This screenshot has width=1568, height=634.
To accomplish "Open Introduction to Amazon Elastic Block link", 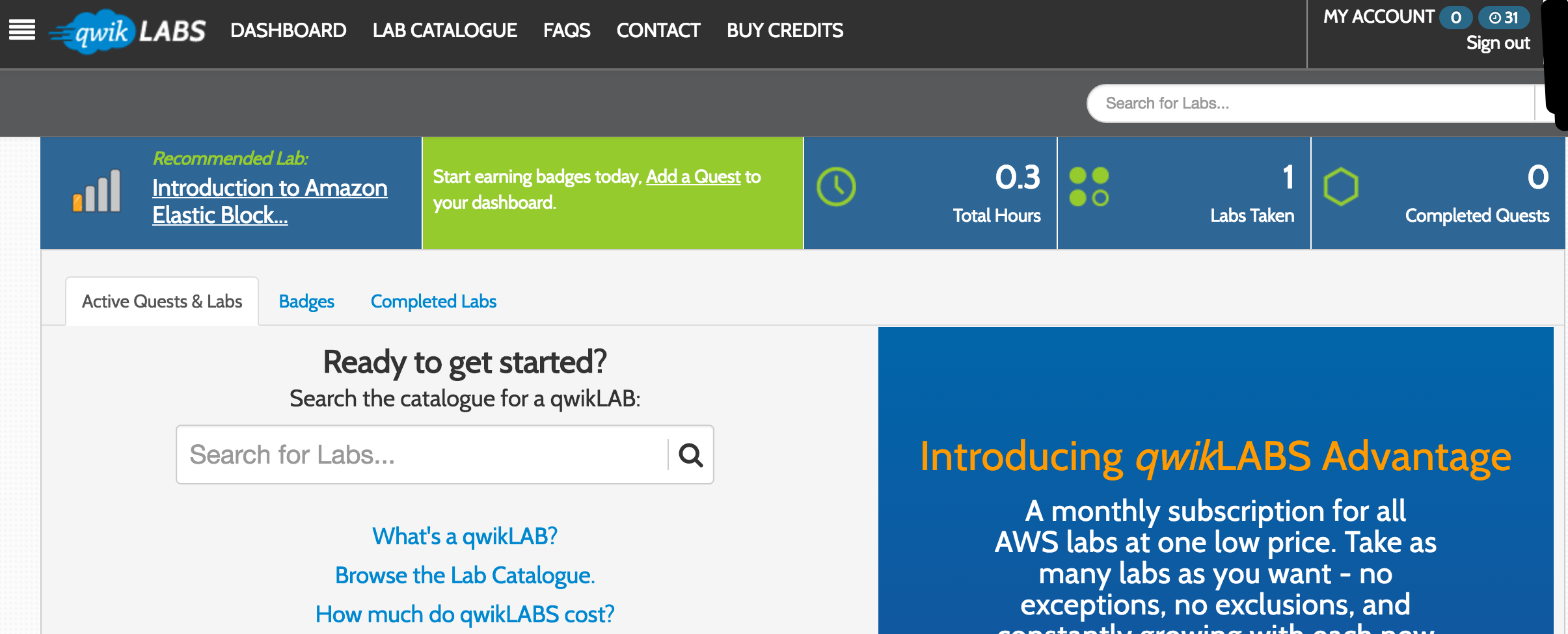I will click(269, 202).
